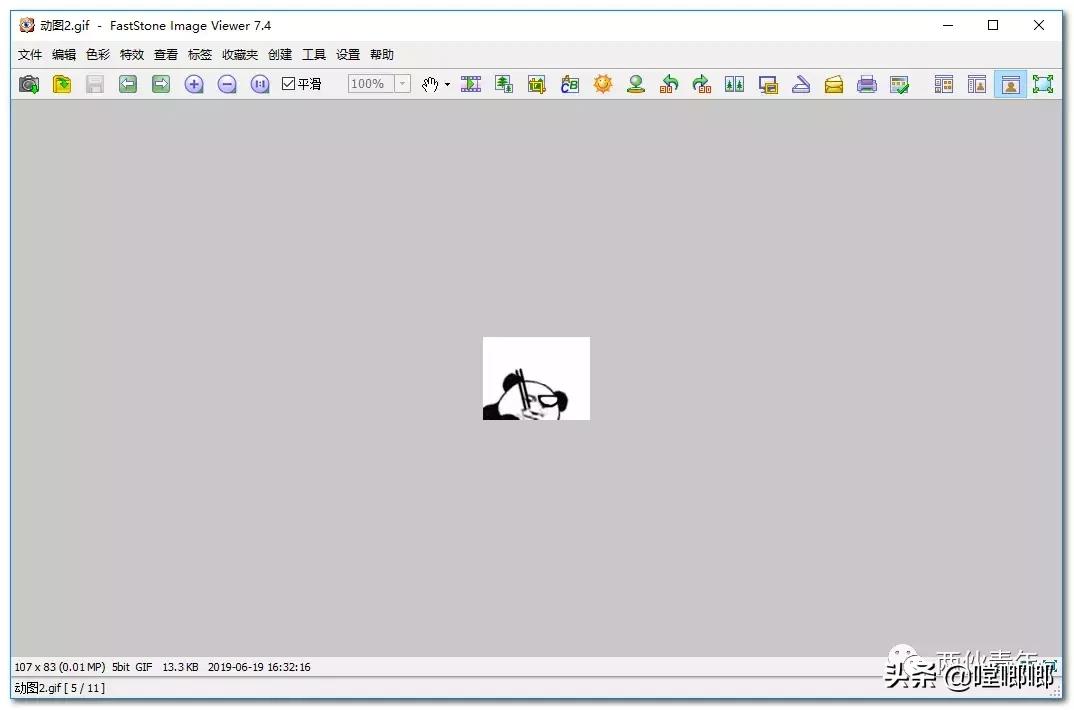Screen dimensions: 1074x710
Task: Minimize the FastStone window
Action: pos(948,25)
